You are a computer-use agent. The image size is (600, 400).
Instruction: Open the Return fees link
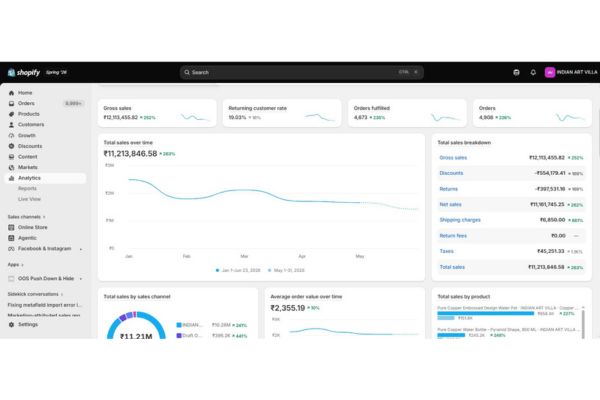[453, 236]
